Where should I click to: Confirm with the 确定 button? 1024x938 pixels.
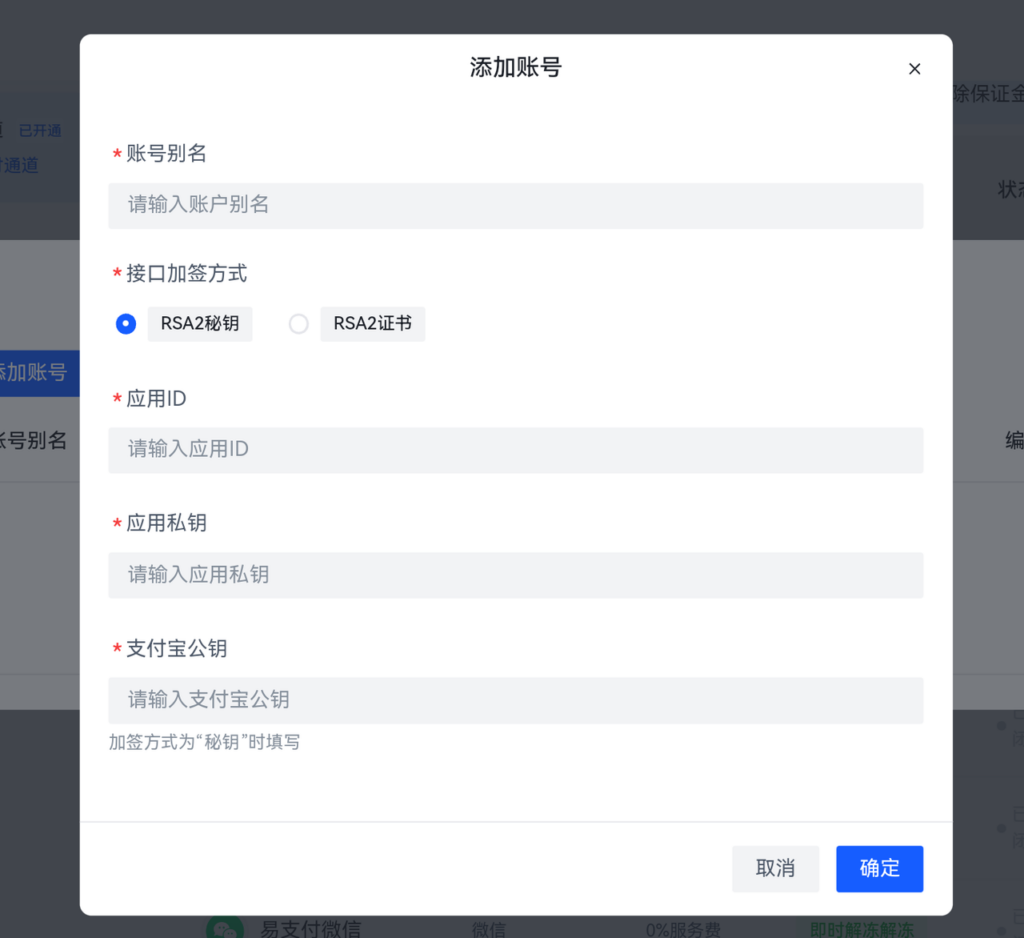coord(879,869)
